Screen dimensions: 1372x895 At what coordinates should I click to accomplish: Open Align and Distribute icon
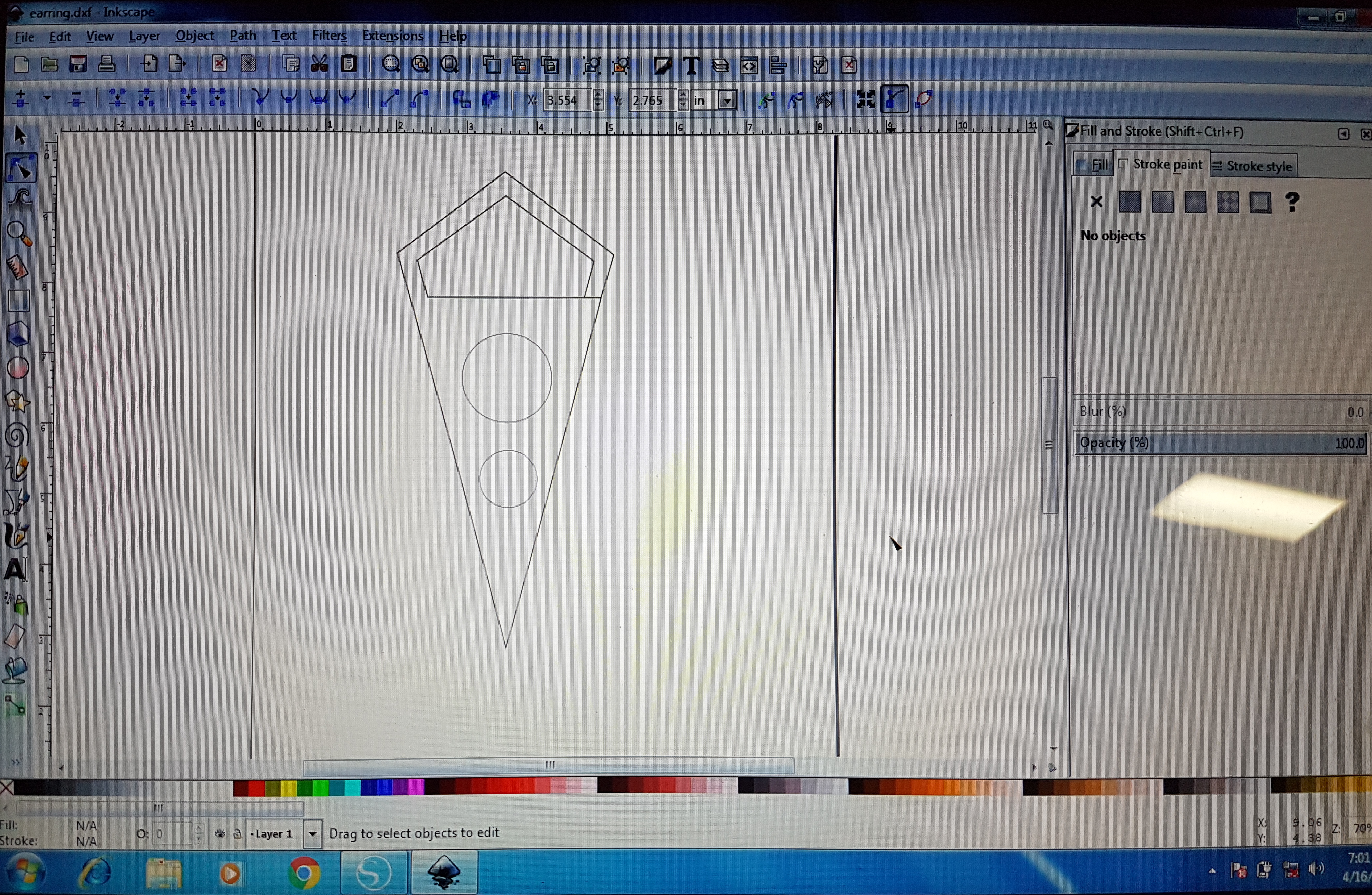click(778, 66)
